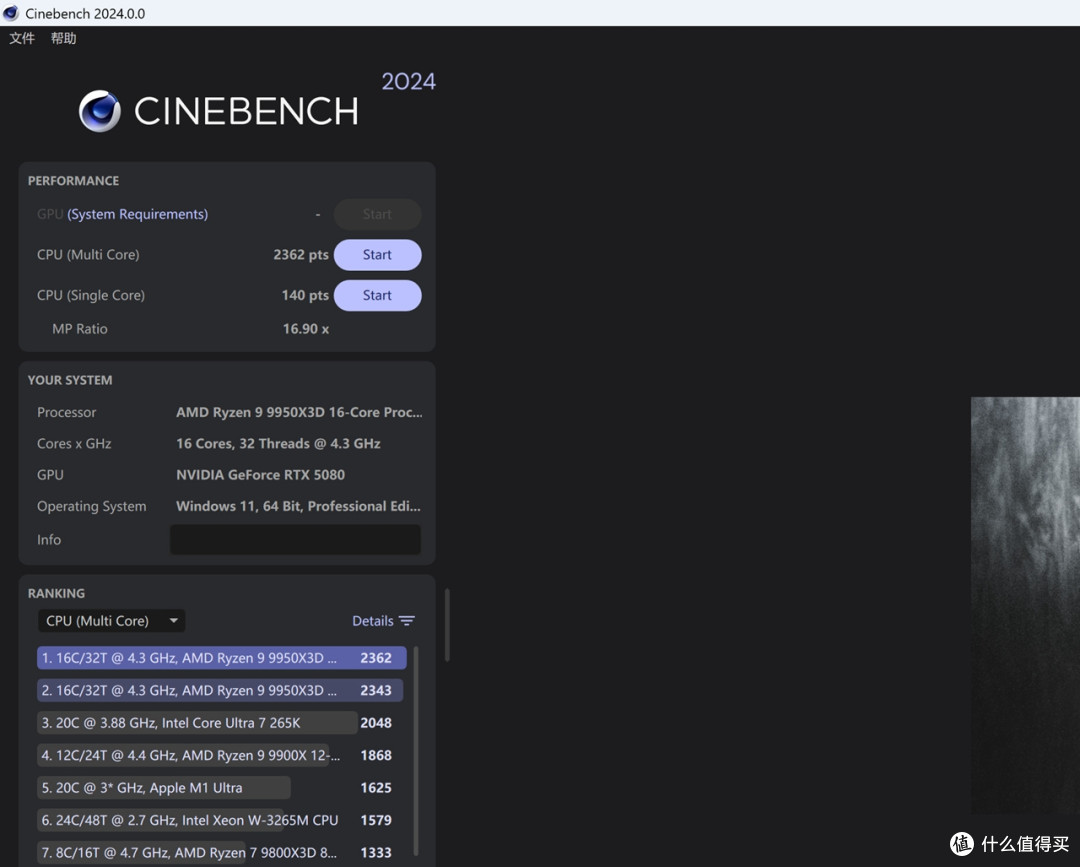1080x867 pixels.
Task: Click the Windows 11 operating system value
Action: coord(298,506)
